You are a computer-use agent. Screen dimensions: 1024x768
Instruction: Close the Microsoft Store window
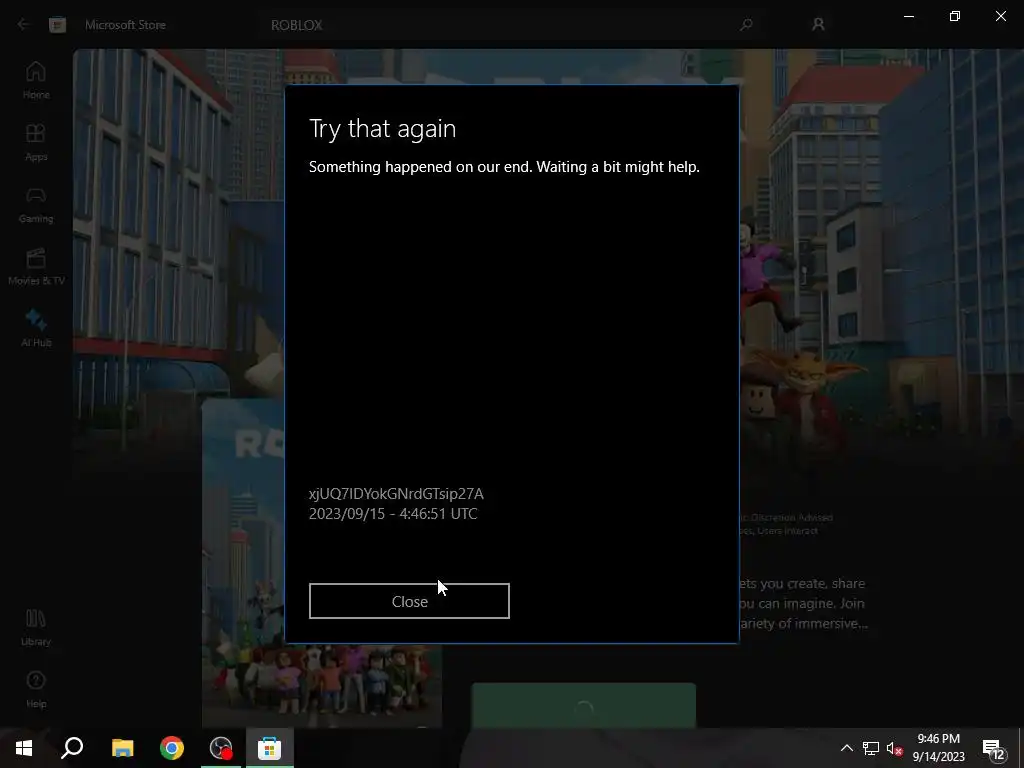click(x=1000, y=16)
